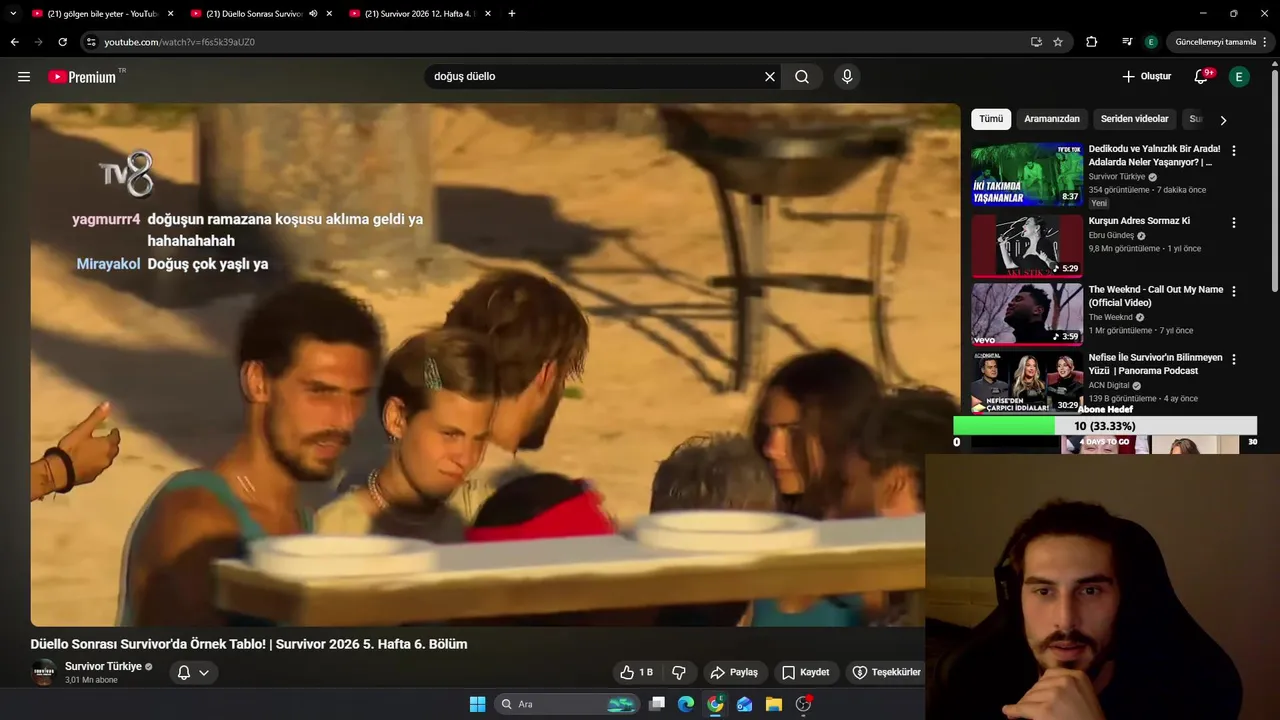Open options for Kurşun Adres Sormaz Ki
1280x720 pixels.
(x=1233, y=223)
